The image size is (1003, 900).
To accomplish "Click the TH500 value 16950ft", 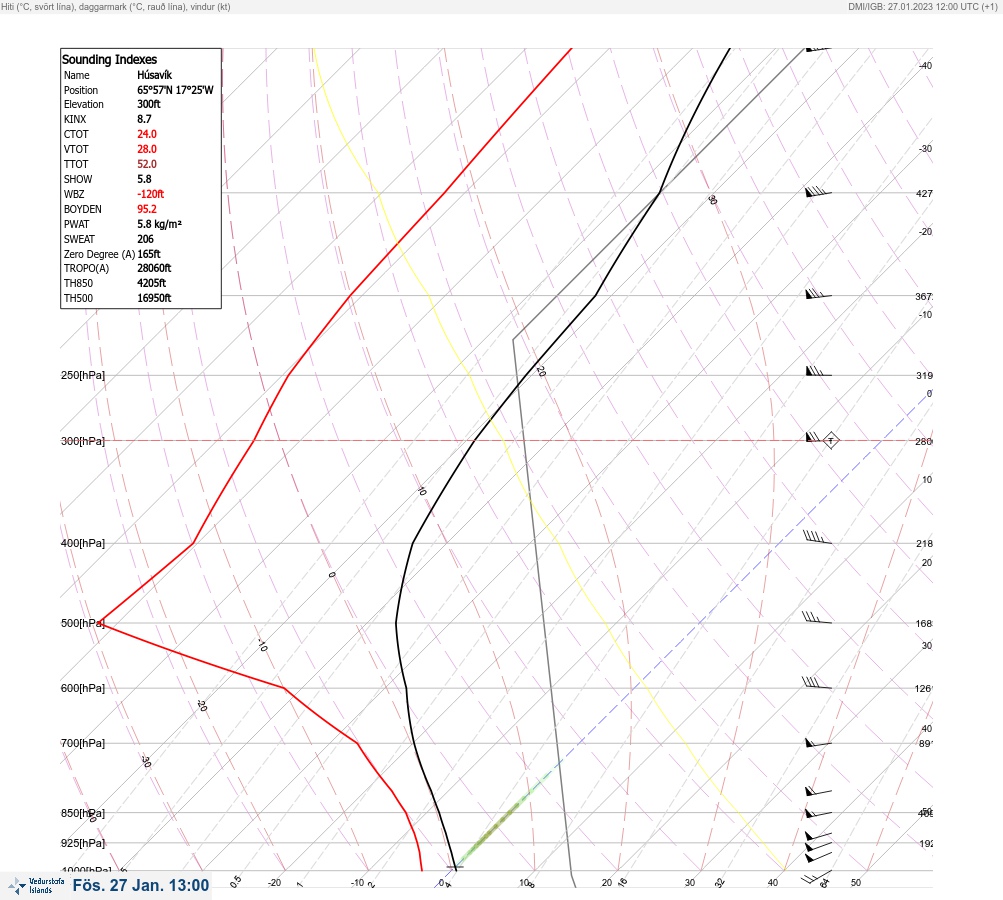I will coord(154,298).
